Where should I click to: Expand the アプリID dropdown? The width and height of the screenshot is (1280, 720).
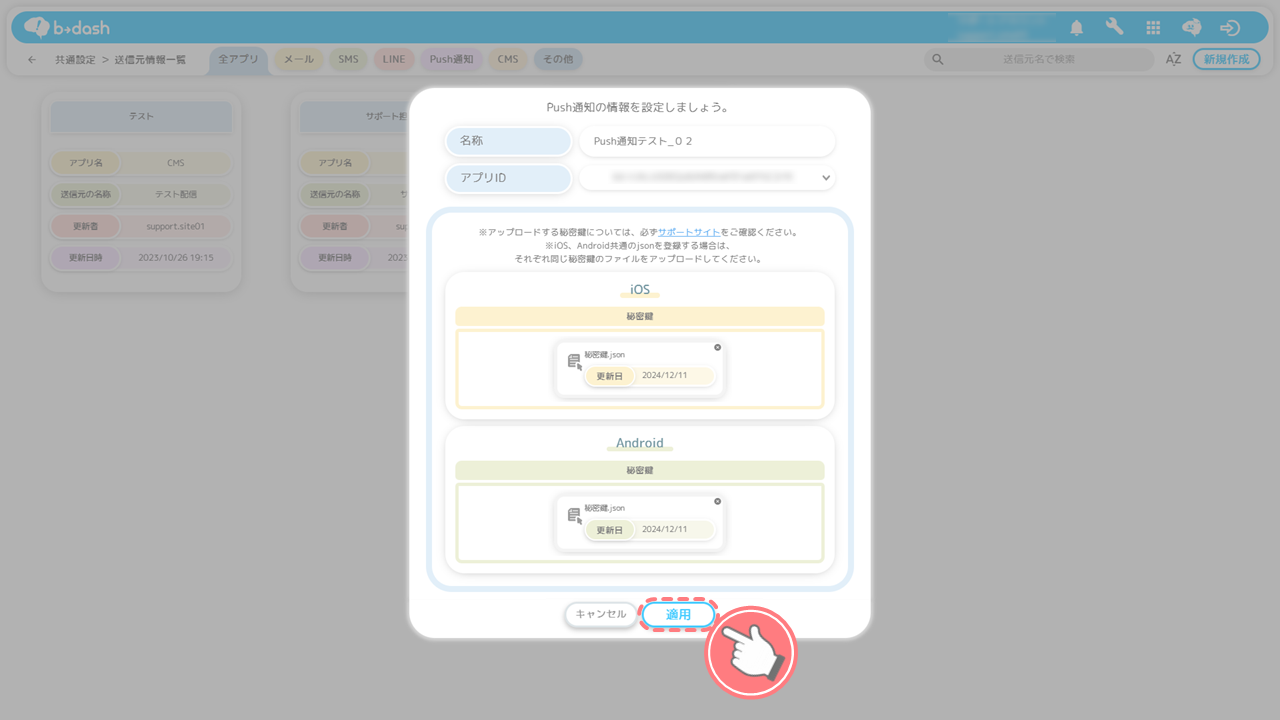pyautogui.click(x=825, y=178)
